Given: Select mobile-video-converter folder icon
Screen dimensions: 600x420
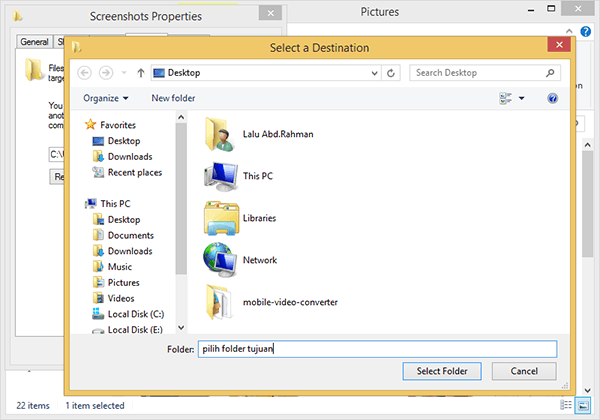Looking at the screenshot, I should [218, 302].
